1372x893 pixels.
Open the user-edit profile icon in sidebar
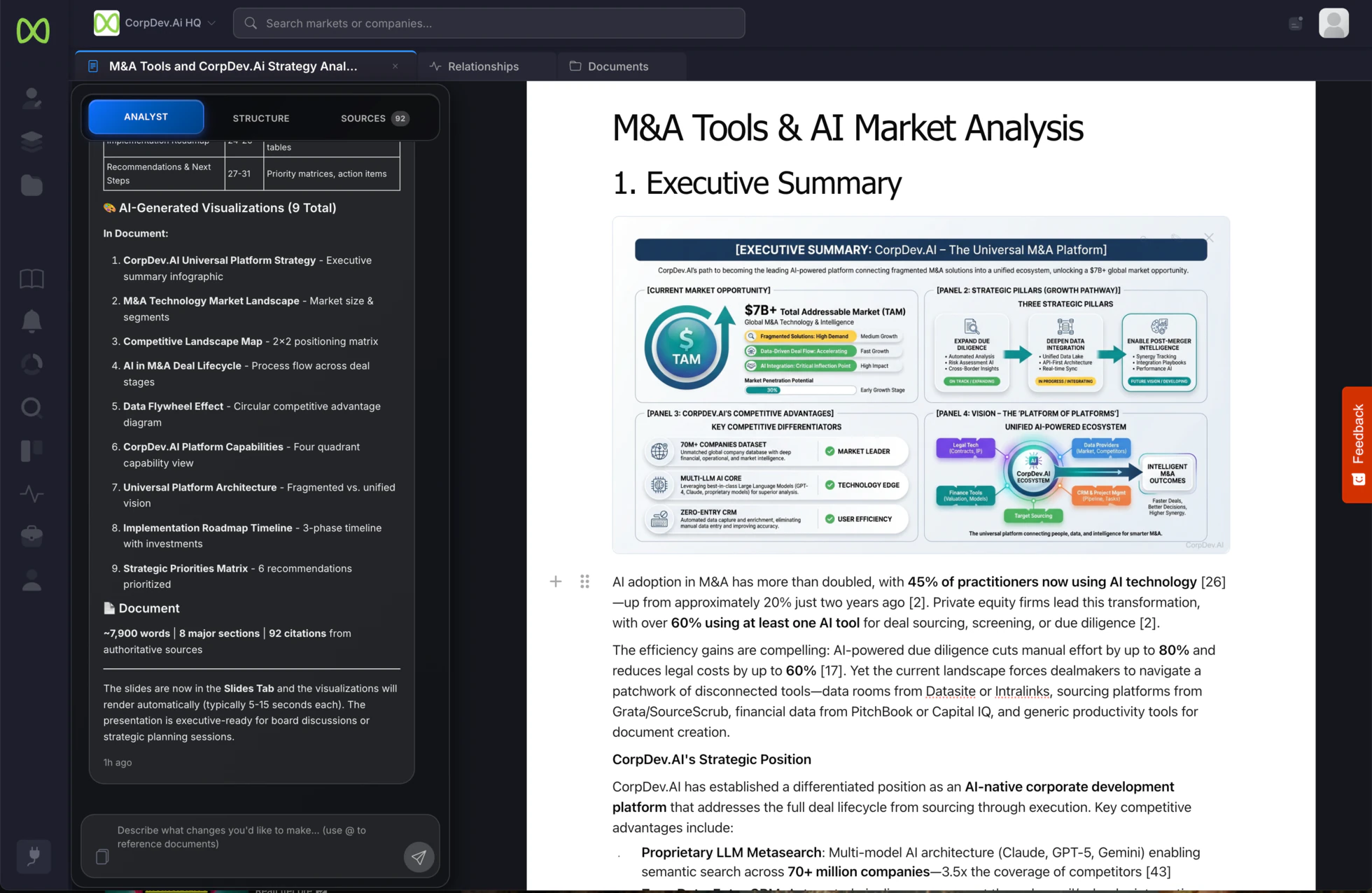tap(31, 98)
